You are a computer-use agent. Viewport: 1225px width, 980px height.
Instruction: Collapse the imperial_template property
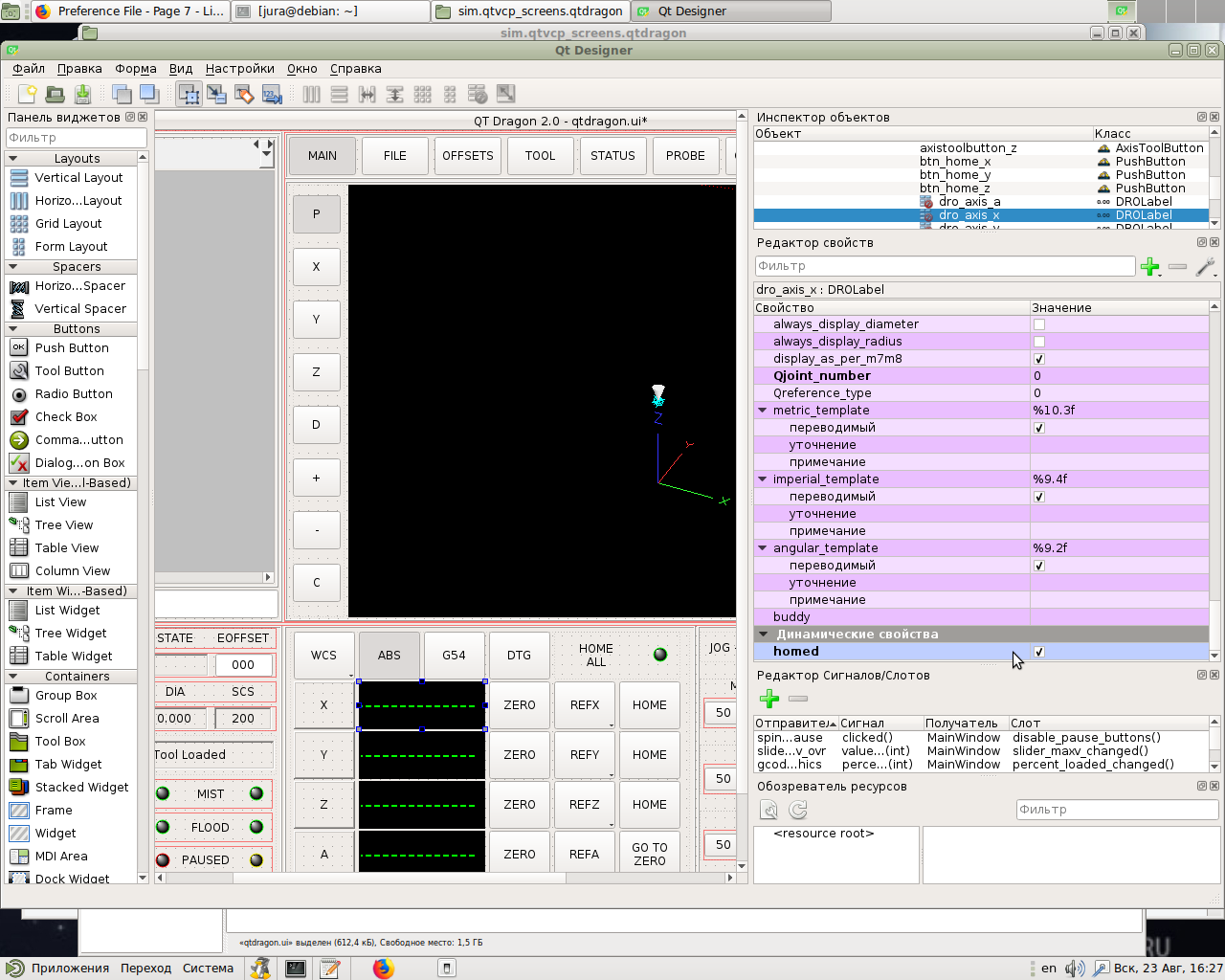tap(763, 479)
